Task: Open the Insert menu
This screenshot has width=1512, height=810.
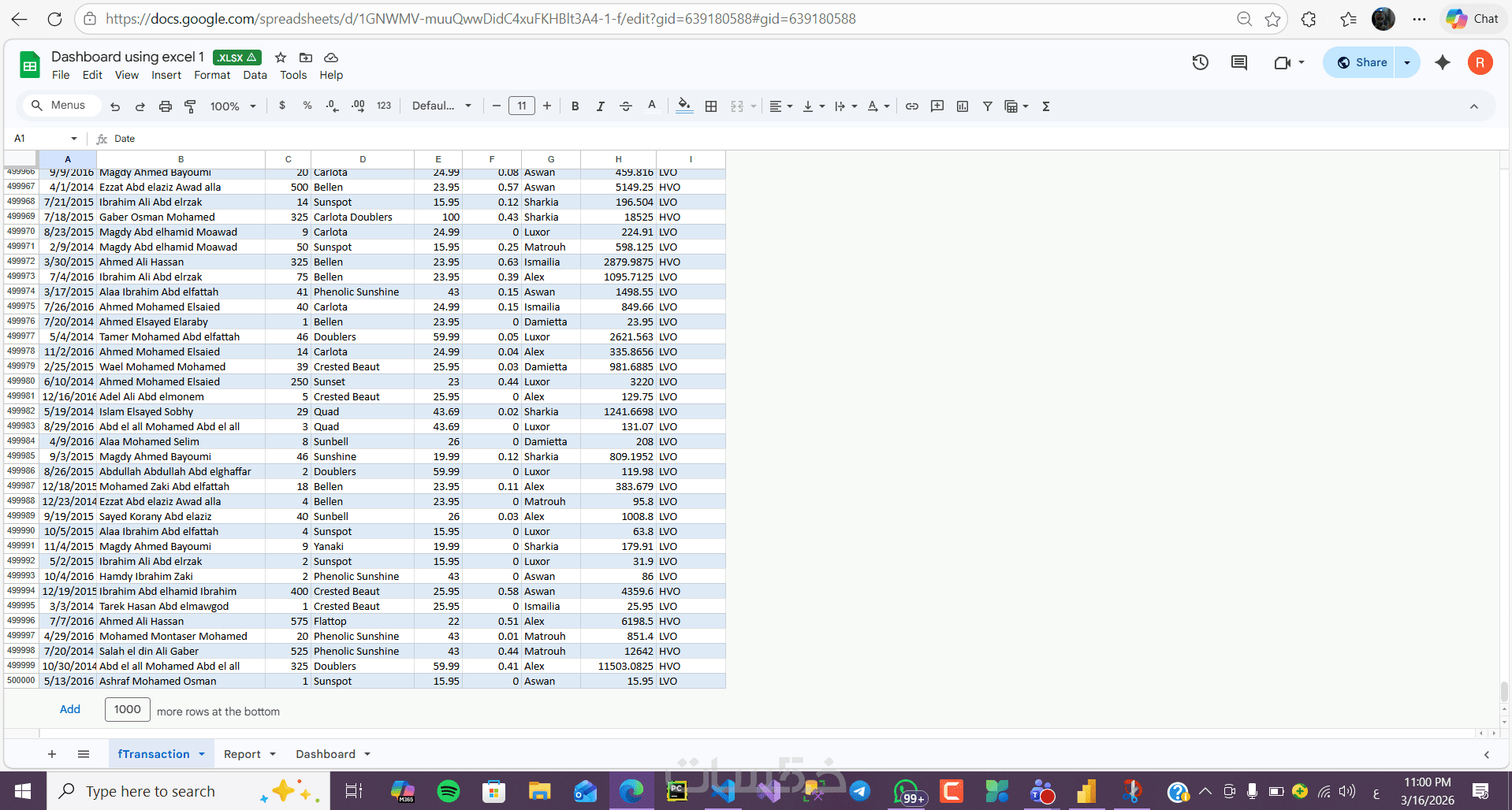Action: coord(166,75)
